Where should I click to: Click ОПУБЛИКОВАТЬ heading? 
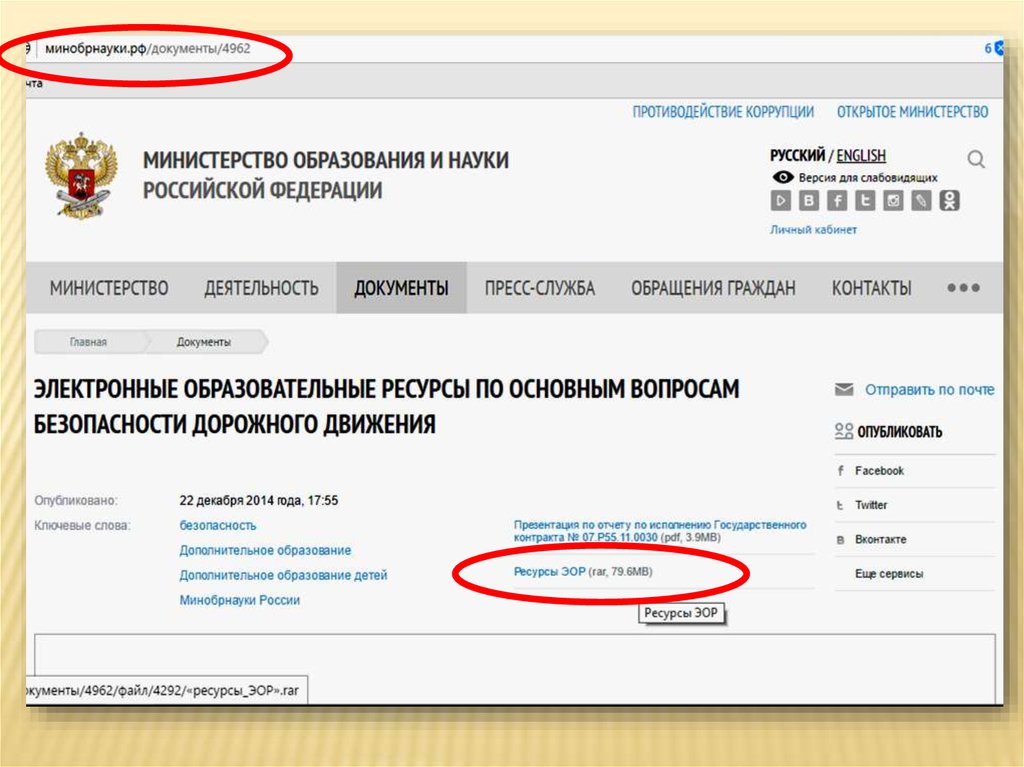[899, 432]
